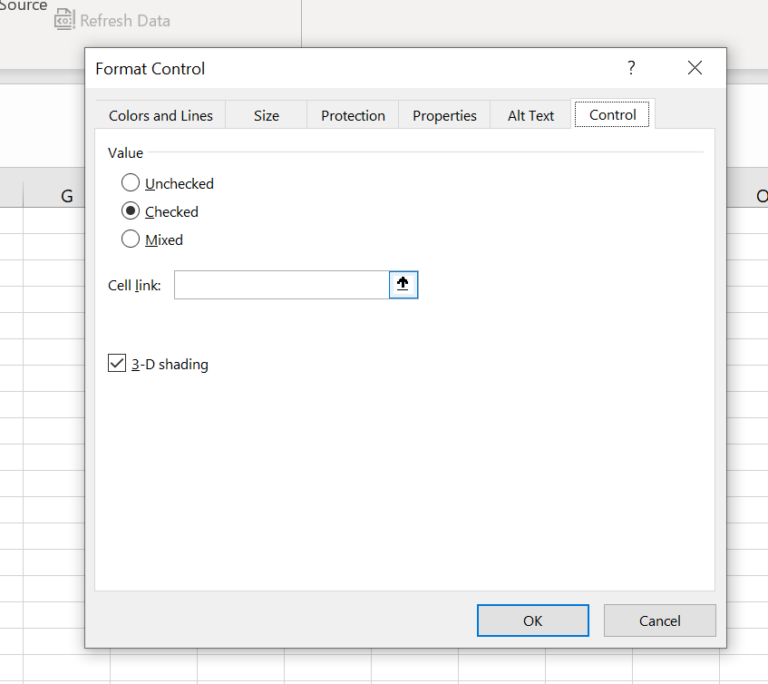The height and width of the screenshot is (684, 768).
Task: Switch to Colors and Lines tab
Action: [161, 116]
